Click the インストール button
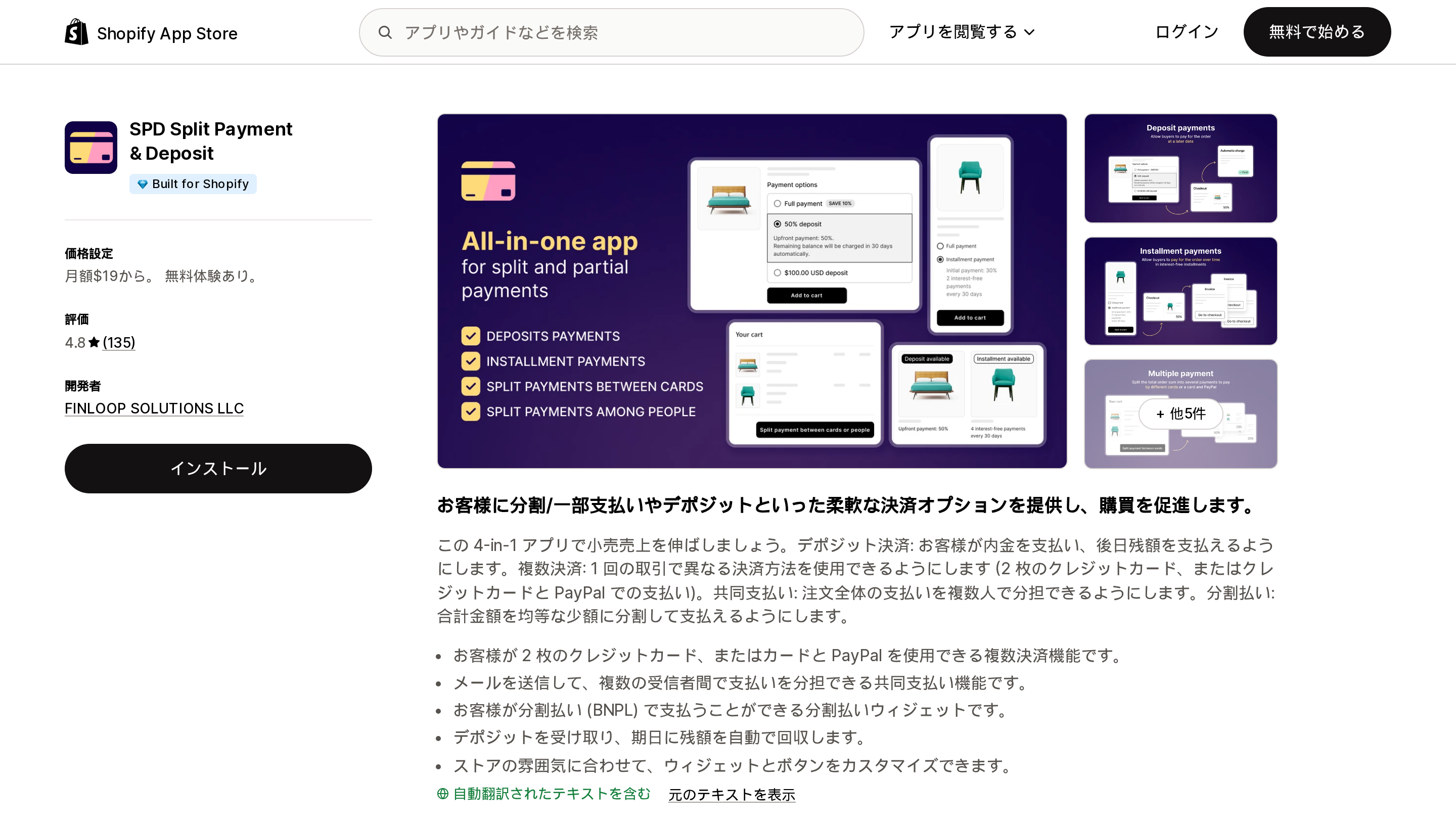The image size is (1456, 829). coord(218,468)
